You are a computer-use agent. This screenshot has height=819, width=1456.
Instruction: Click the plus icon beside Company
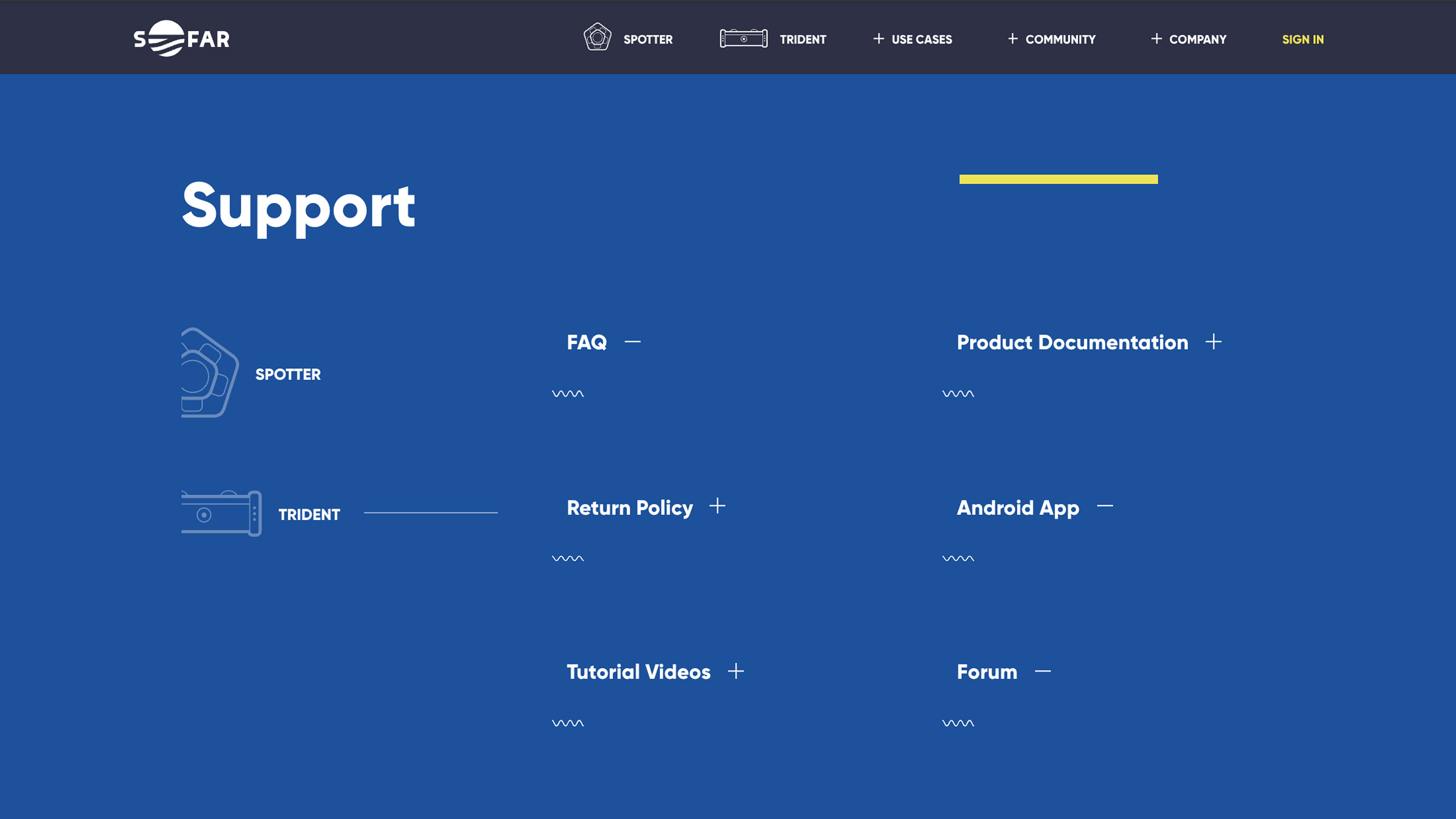1156,38
